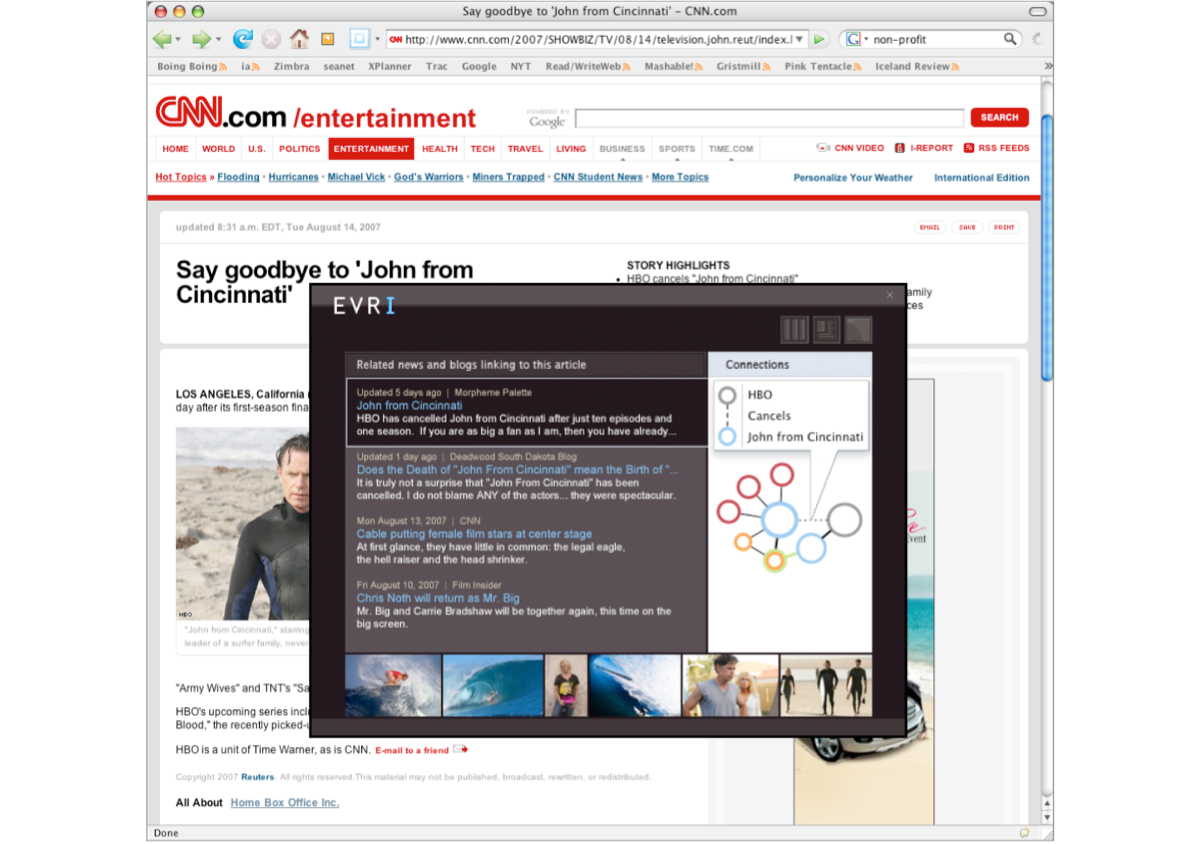The height and width of the screenshot is (844, 1200).
Task: Click the large grey HBO connection node
Action: (844, 520)
